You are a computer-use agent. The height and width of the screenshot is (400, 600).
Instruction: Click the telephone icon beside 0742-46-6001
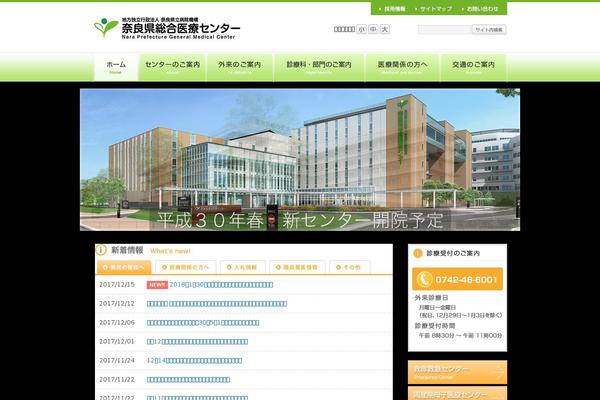(x=424, y=279)
